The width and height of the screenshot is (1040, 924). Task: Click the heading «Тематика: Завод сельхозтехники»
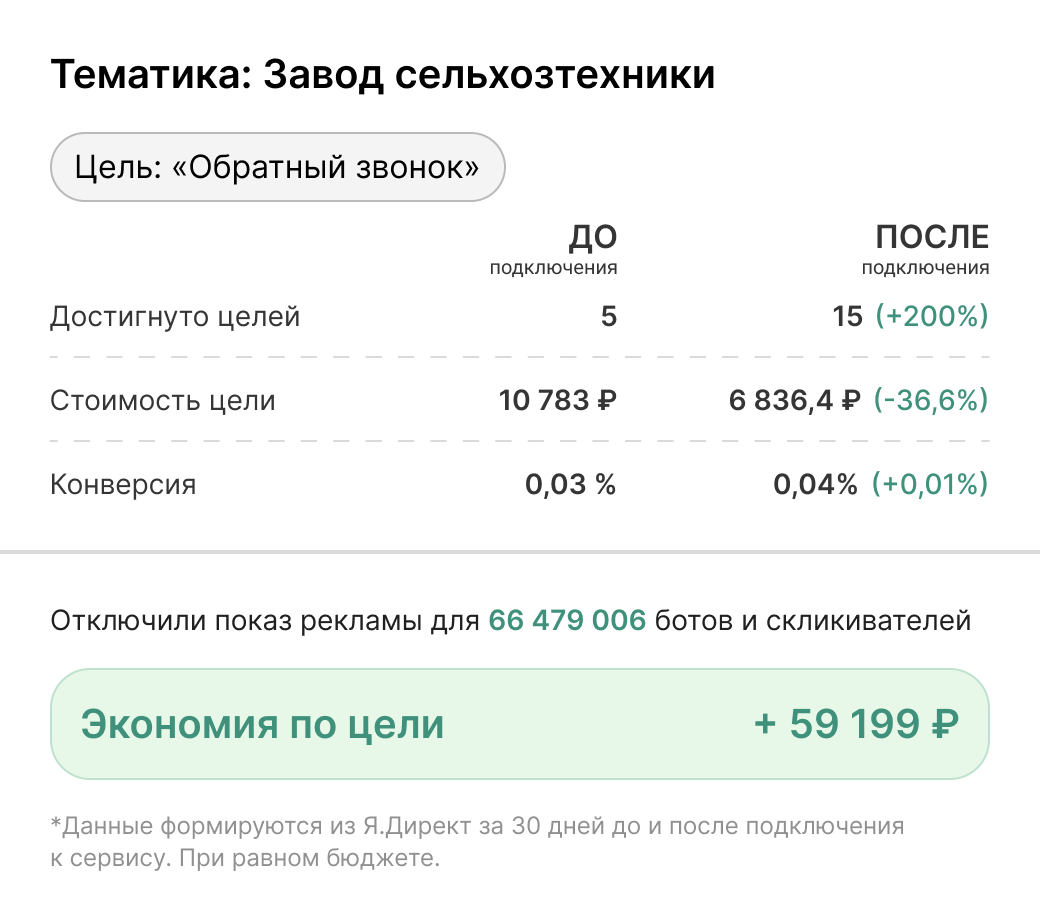pos(383,76)
